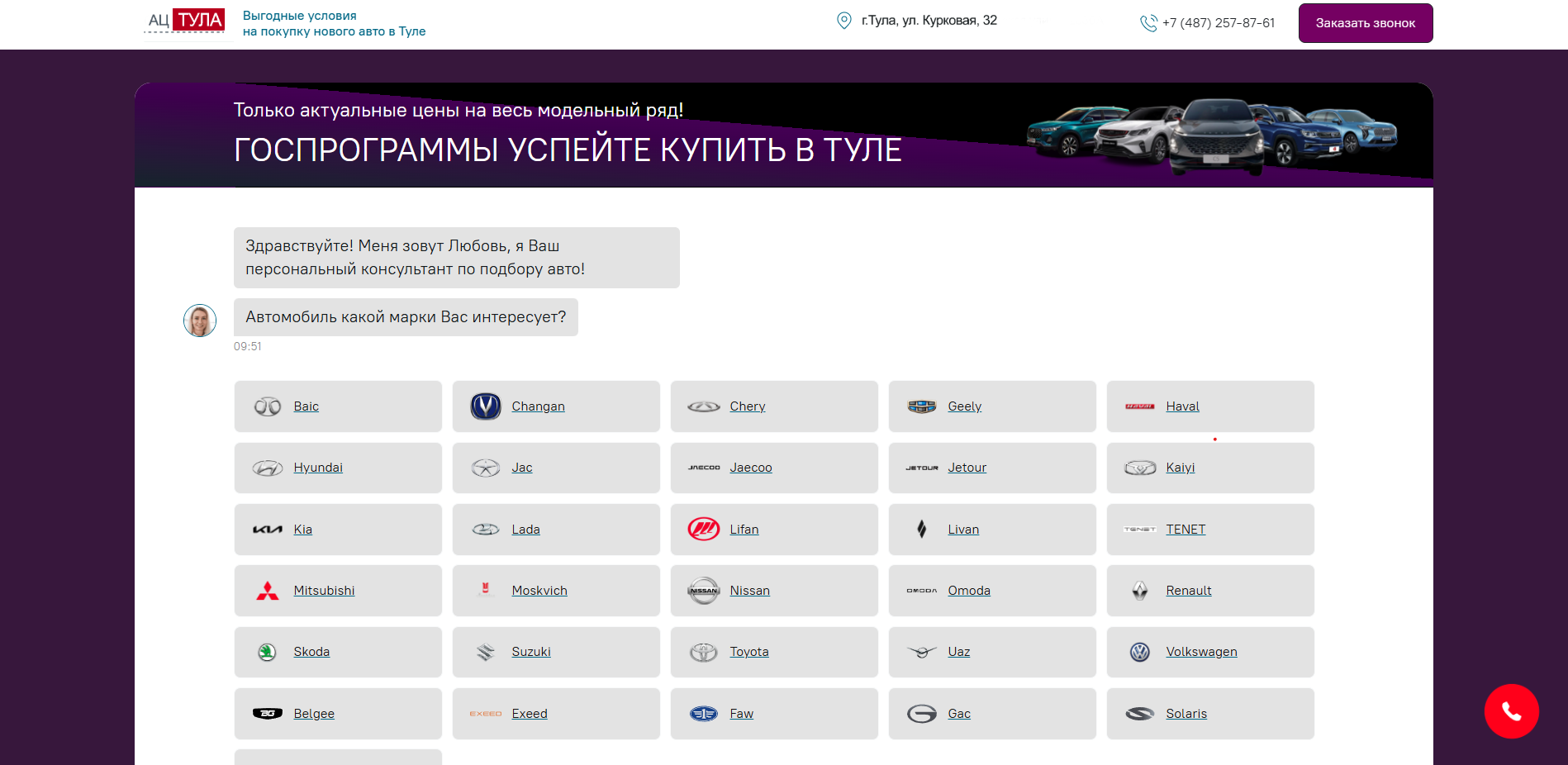The height and width of the screenshot is (765, 1568).
Task: Click the TENET brand logo icon
Action: (x=1140, y=530)
